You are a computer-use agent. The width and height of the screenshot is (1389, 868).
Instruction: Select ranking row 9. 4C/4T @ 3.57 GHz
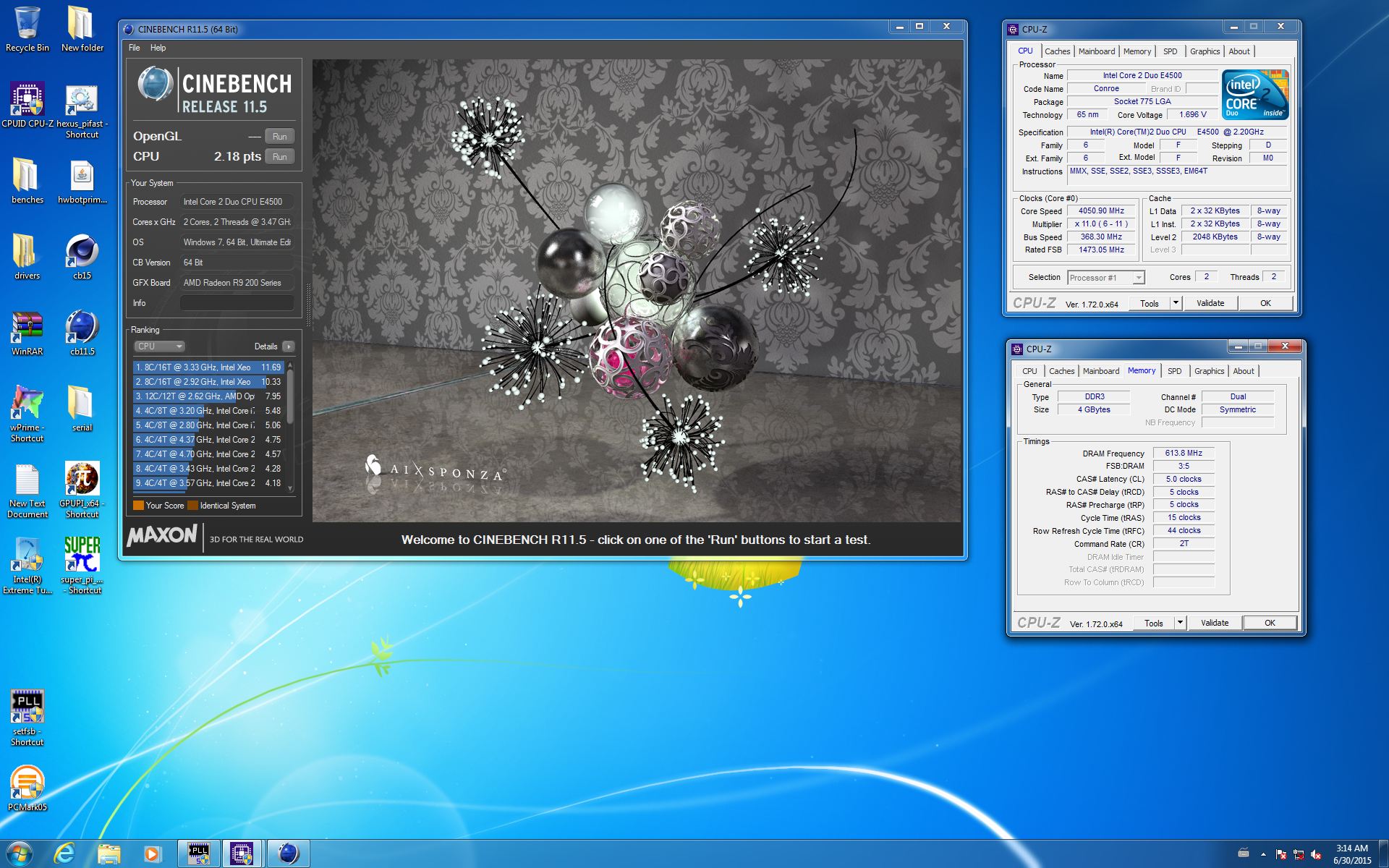(x=208, y=483)
